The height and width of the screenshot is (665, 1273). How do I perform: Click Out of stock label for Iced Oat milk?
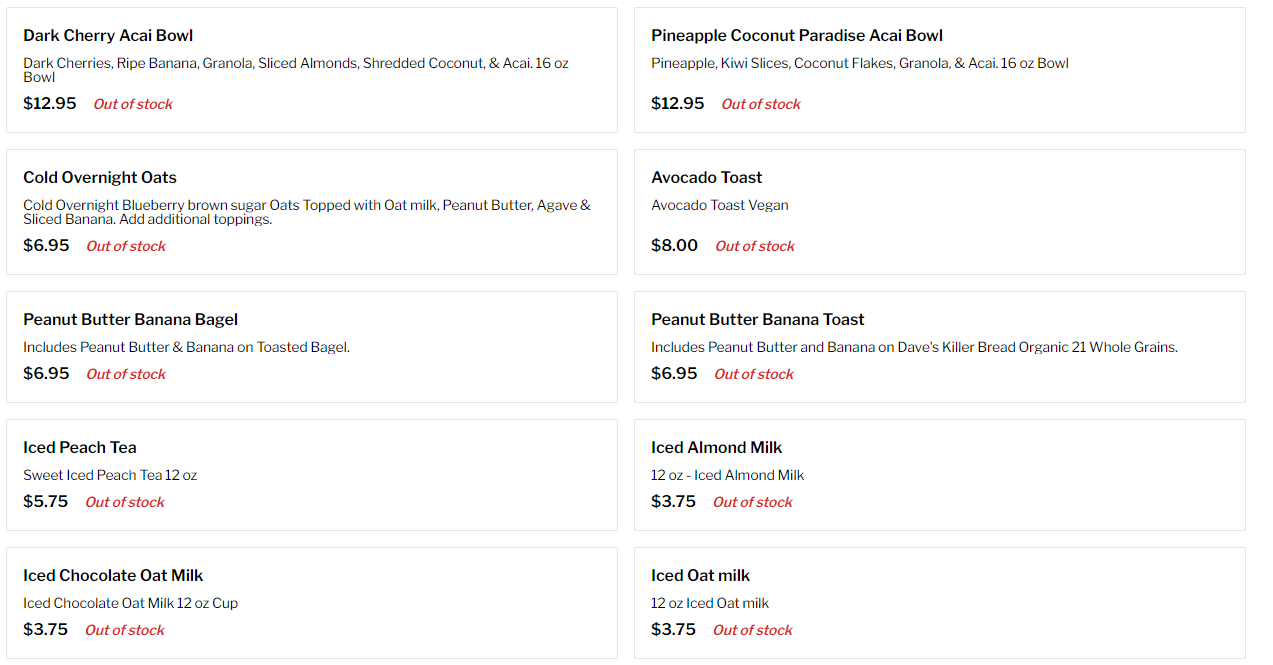point(752,630)
